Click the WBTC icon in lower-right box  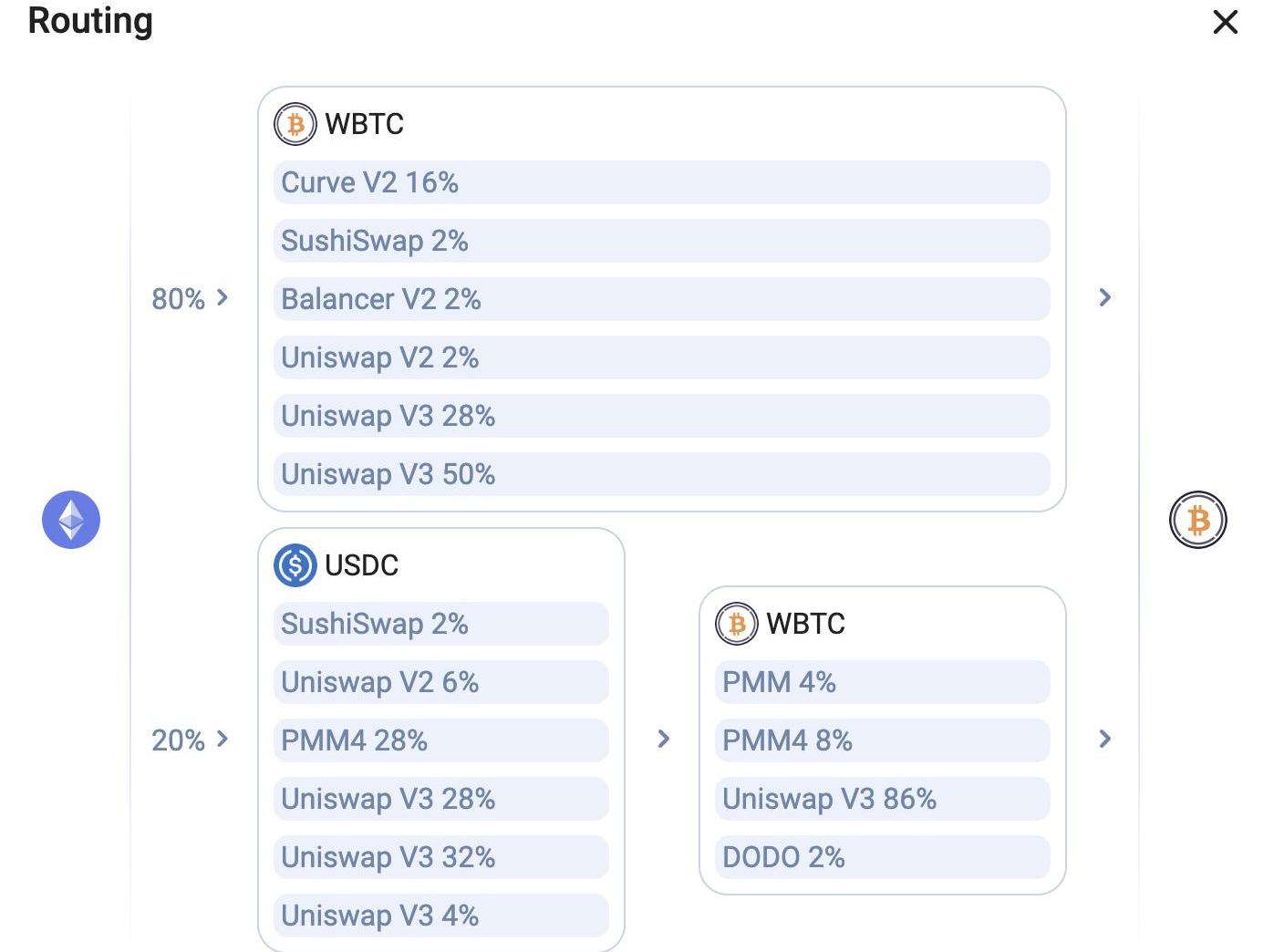736,624
